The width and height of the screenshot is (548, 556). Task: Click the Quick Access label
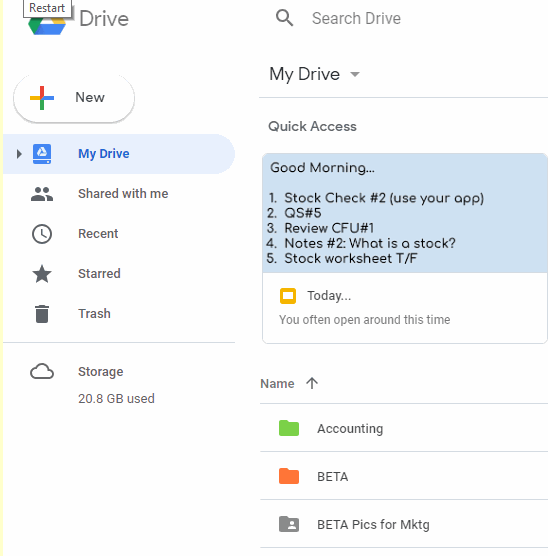pyautogui.click(x=312, y=126)
